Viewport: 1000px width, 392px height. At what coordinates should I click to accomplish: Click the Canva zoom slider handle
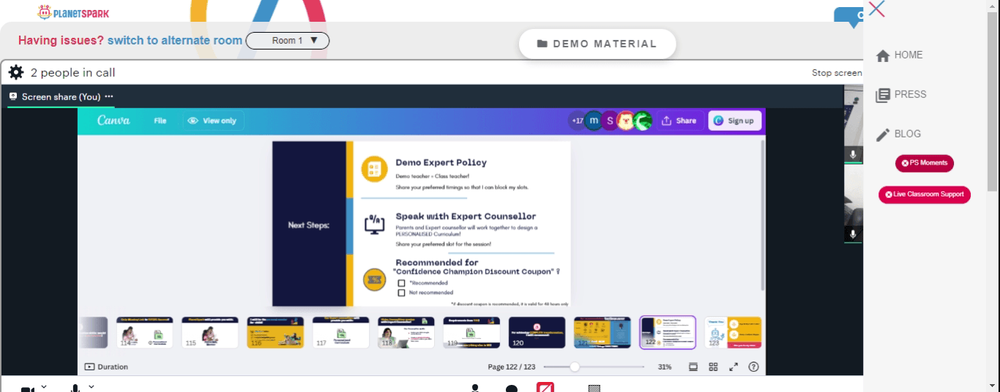(575, 367)
